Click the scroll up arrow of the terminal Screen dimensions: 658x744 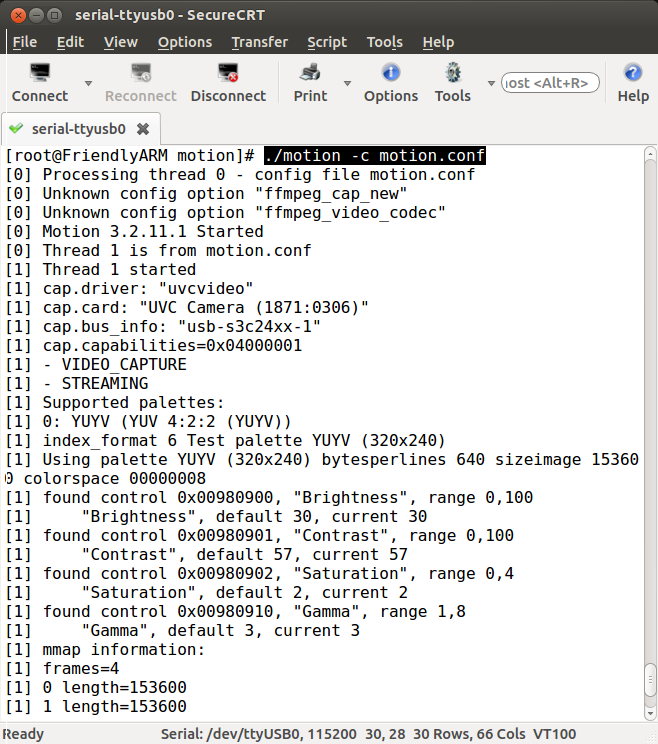[650, 154]
